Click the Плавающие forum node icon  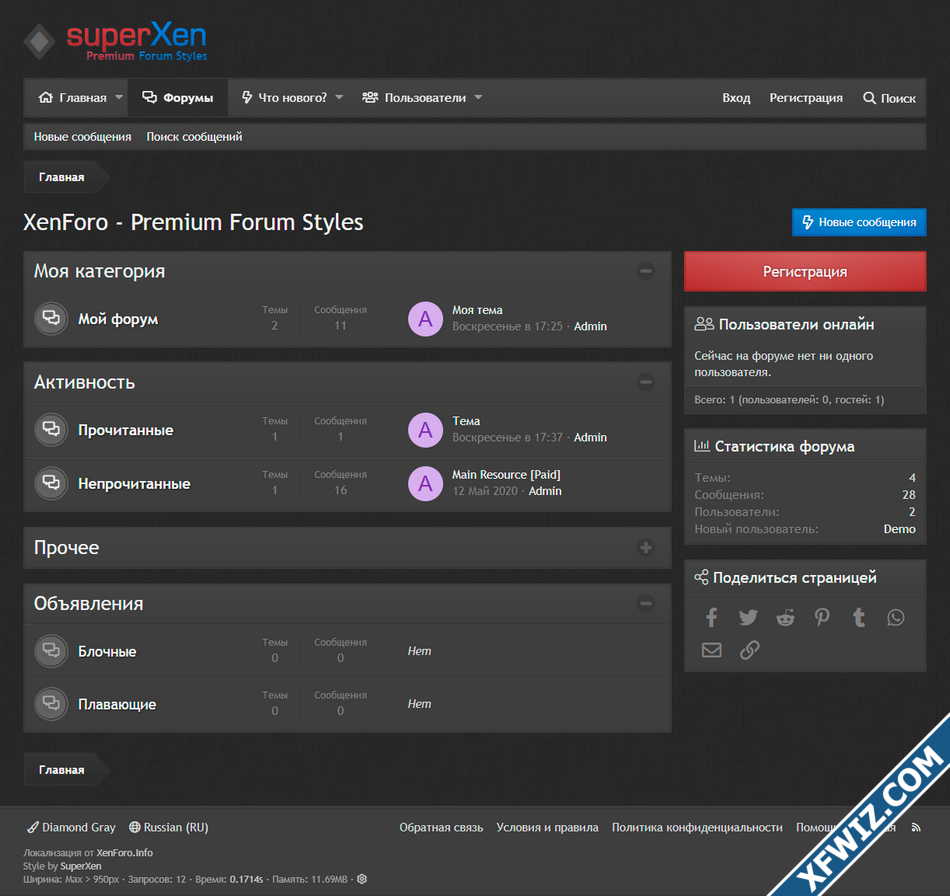click(x=51, y=704)
